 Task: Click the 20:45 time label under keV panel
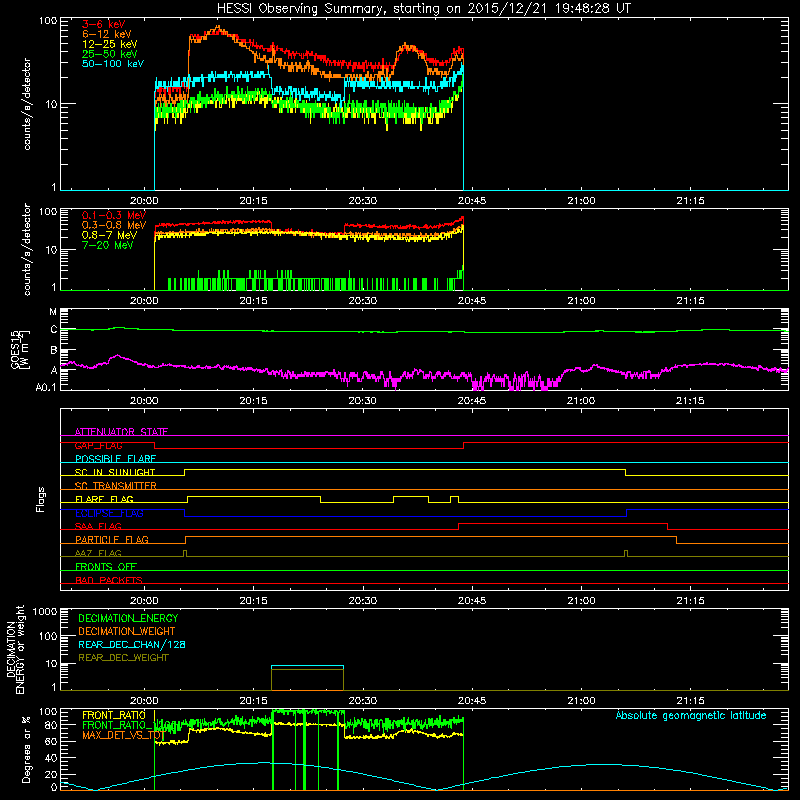[472, 201]
